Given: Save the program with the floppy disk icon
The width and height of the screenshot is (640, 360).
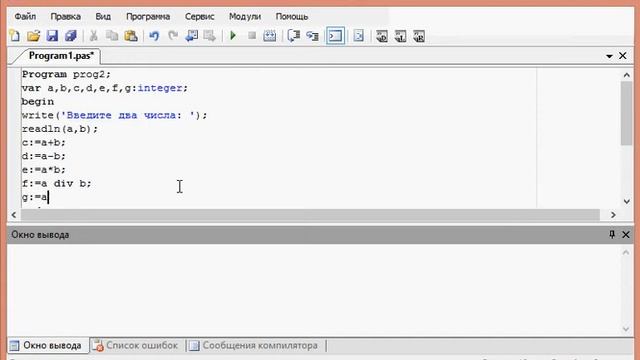Looking at the screenshot, I should 52,36.
